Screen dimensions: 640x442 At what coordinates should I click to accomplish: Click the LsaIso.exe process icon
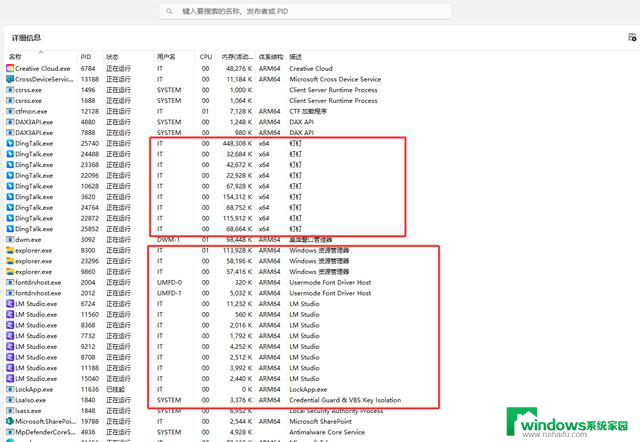[10, 400]
